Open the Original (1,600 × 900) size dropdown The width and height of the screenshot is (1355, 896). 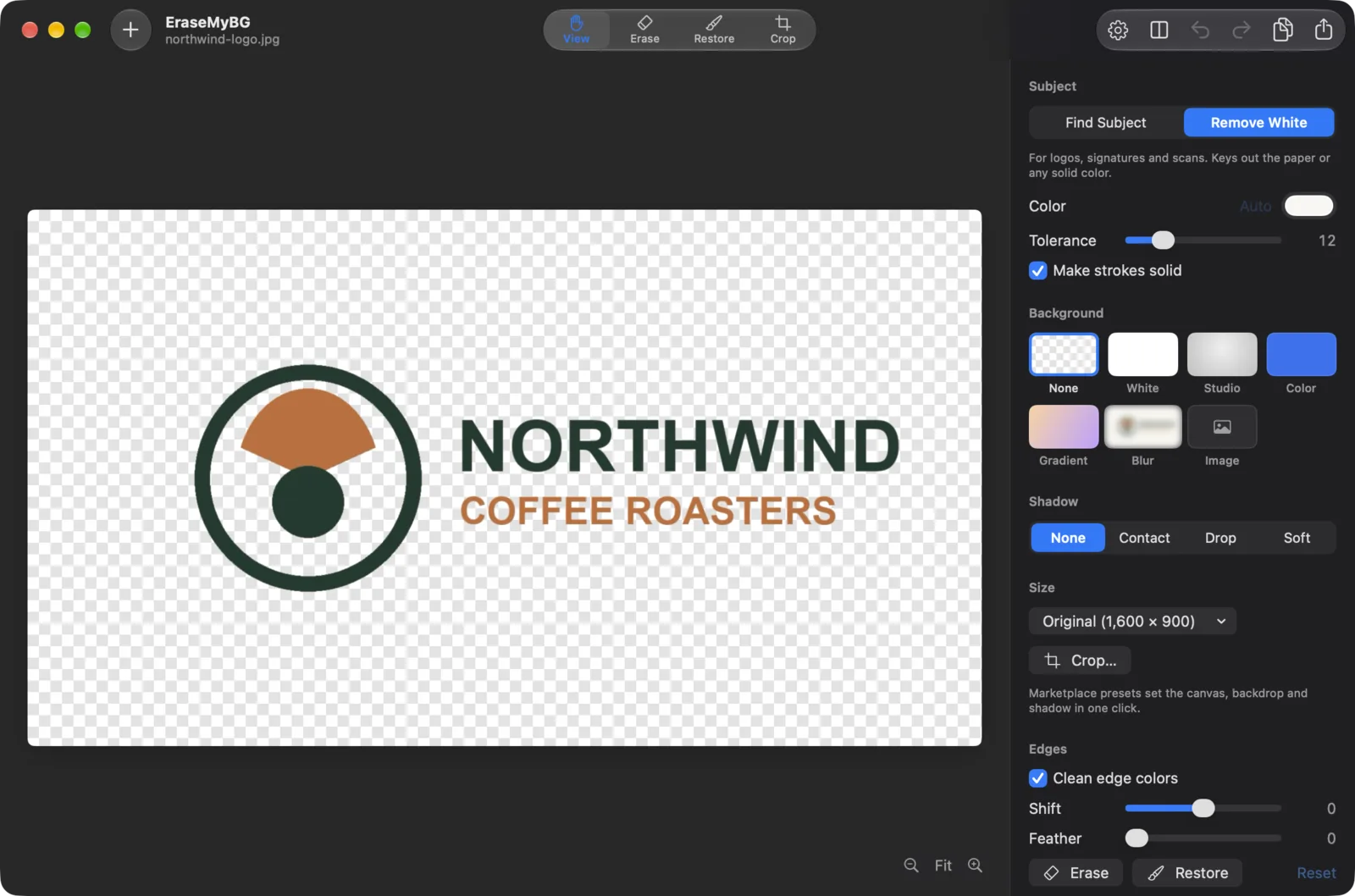(x=1132, y=621)
